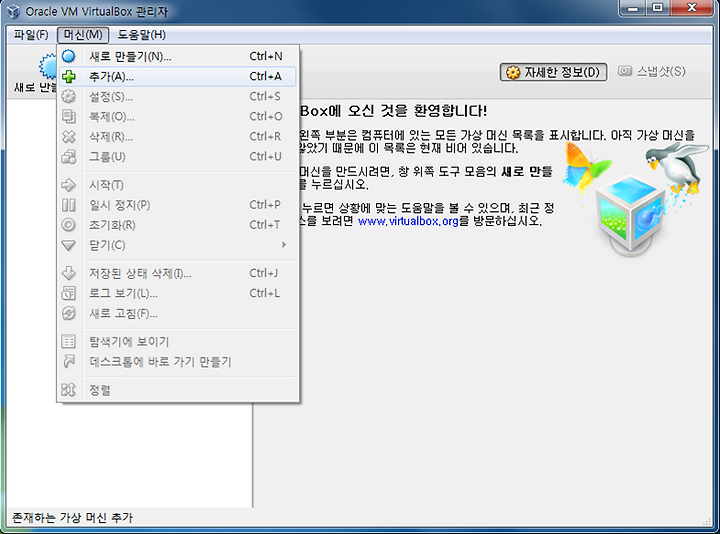This screenshot has height=534, width=720.
Task: Choose 추가(A)... from the machine menu
Action: pos(177,76)
